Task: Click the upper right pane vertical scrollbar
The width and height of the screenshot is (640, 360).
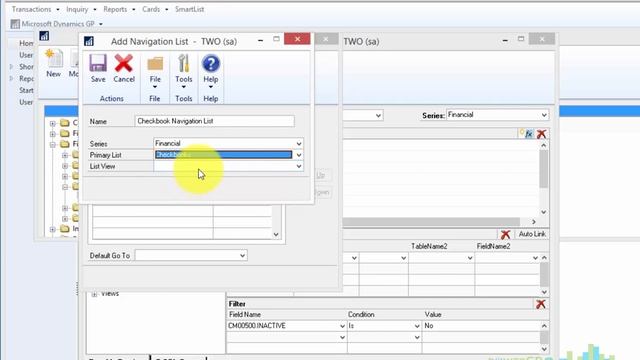Action: (544, 169)
